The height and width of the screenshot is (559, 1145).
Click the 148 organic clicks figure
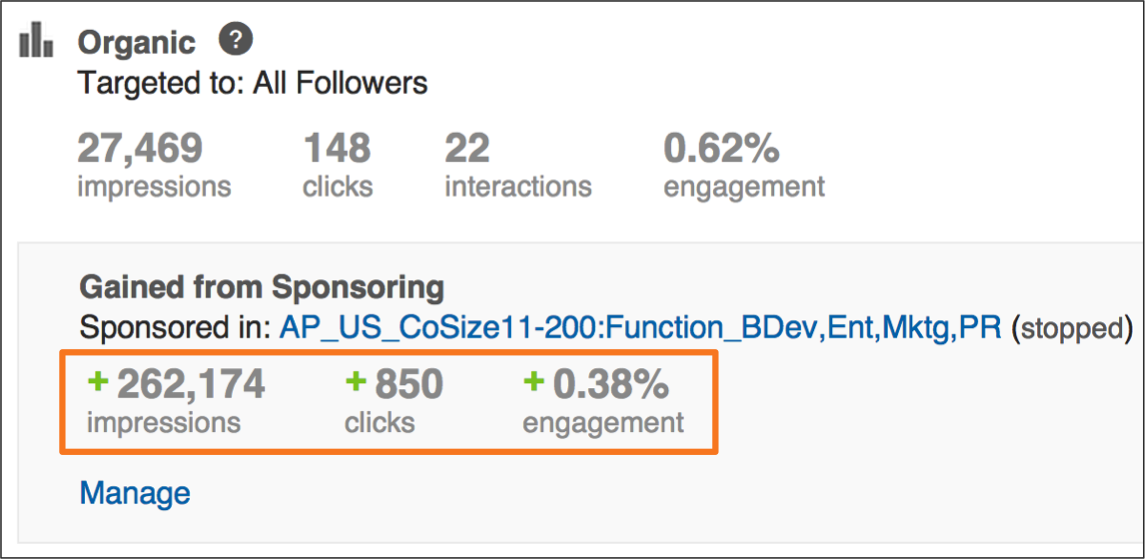tap(337, 149)
